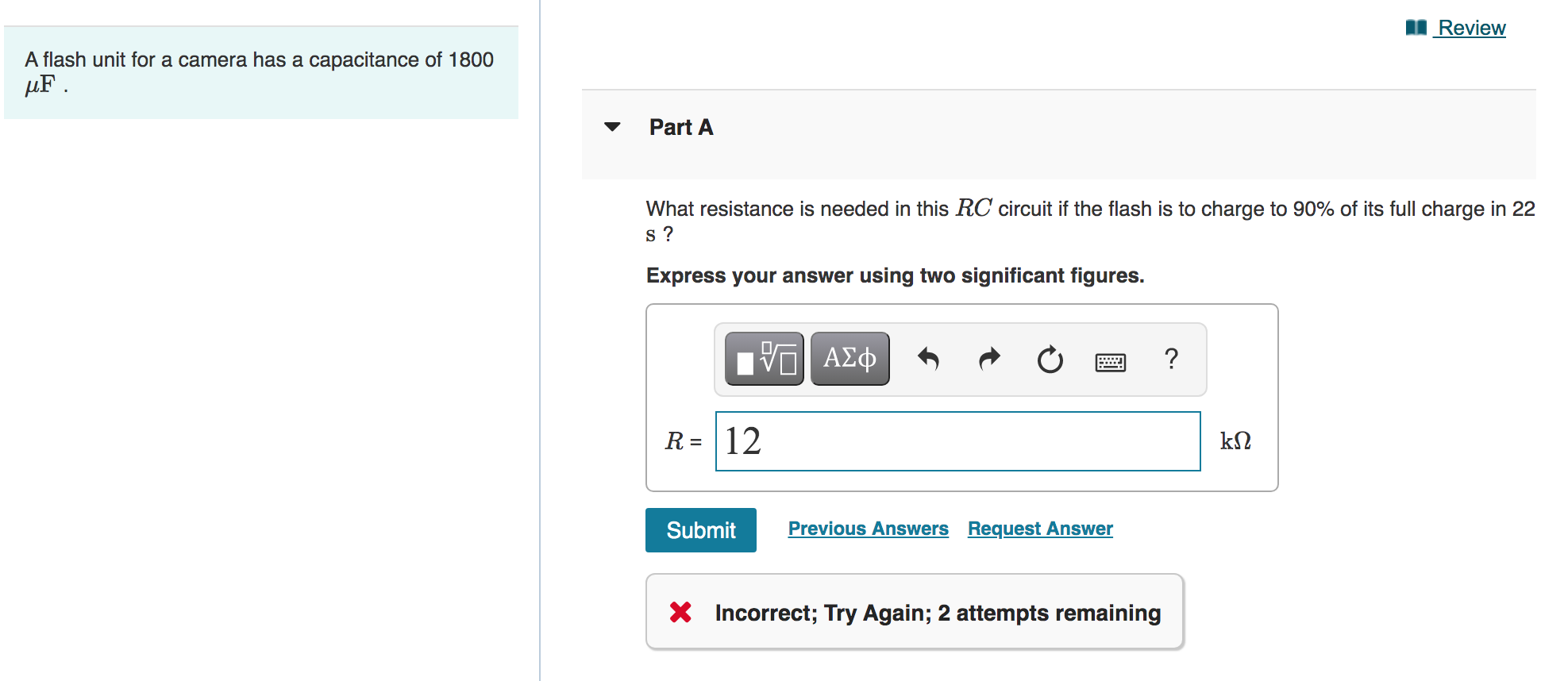The image size is (1568, 681).
Task: Open the Previous Answers link
Action: (868, 529)
